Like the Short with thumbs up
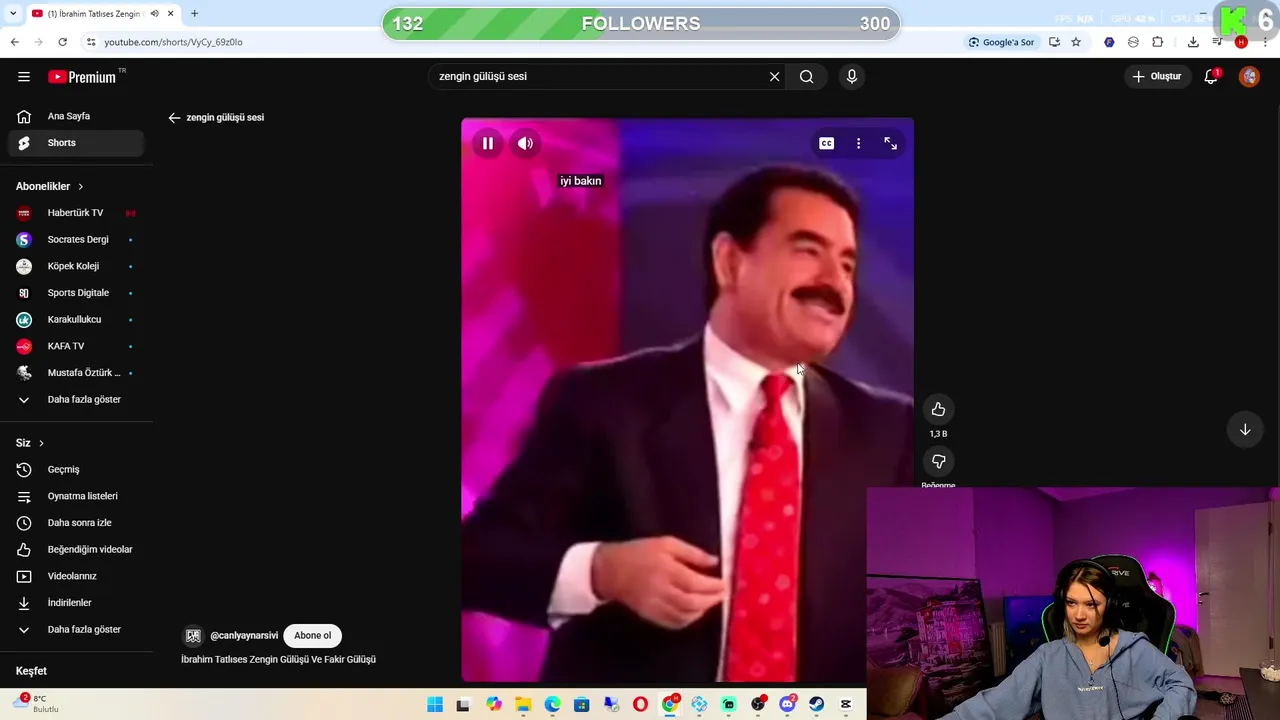Image resolution: width=1280 pixels, height=720 pixels. (x=938, y=409)
